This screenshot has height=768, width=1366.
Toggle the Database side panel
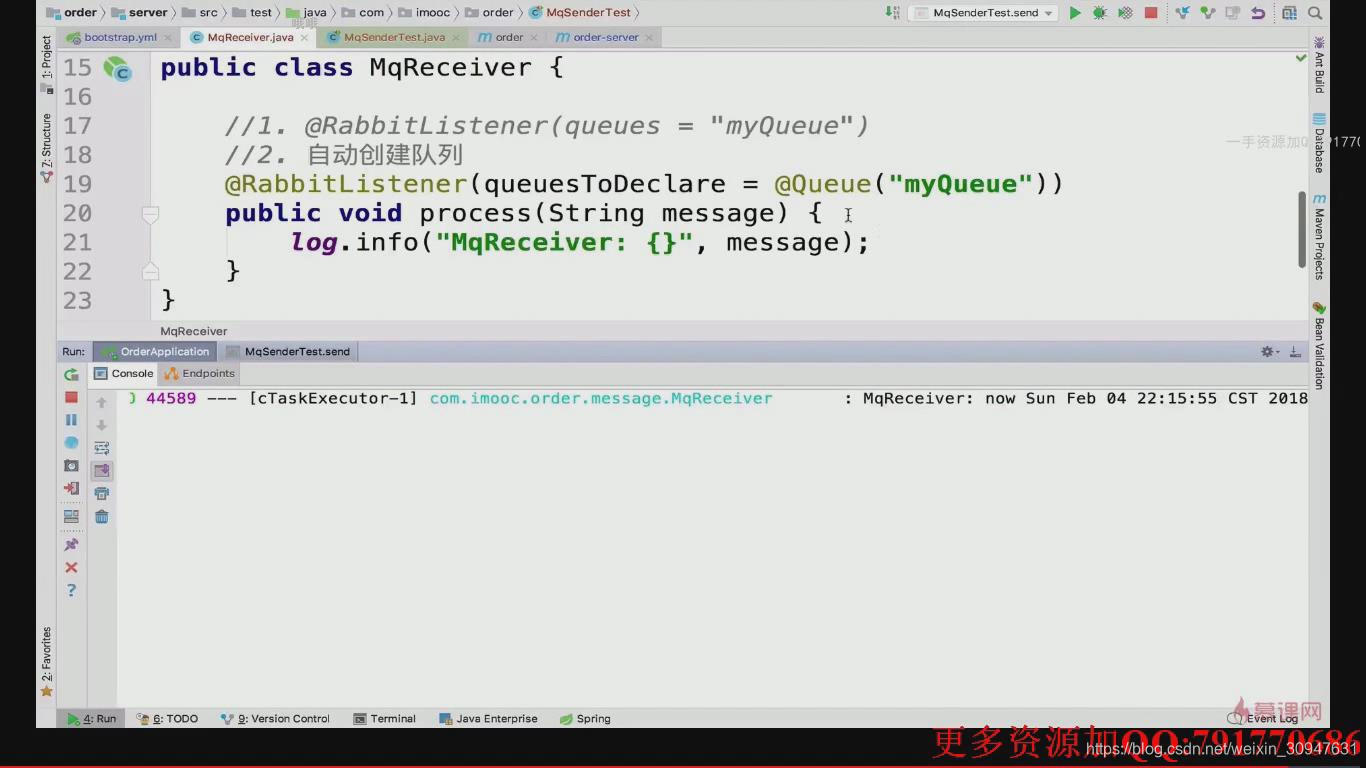(x=1319, y=143)
